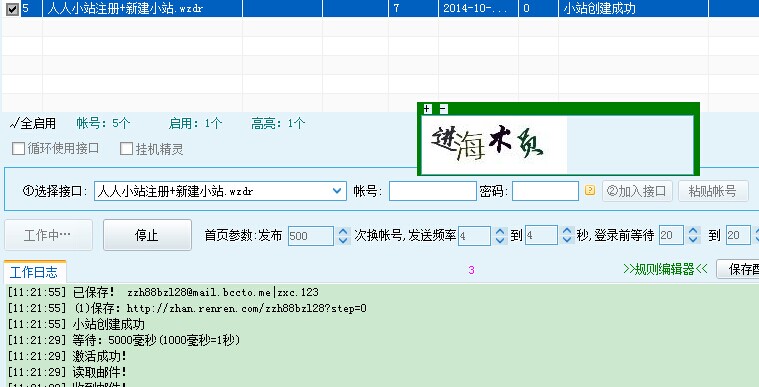Click the 启用: 1个 counter text

click(195, 124)
